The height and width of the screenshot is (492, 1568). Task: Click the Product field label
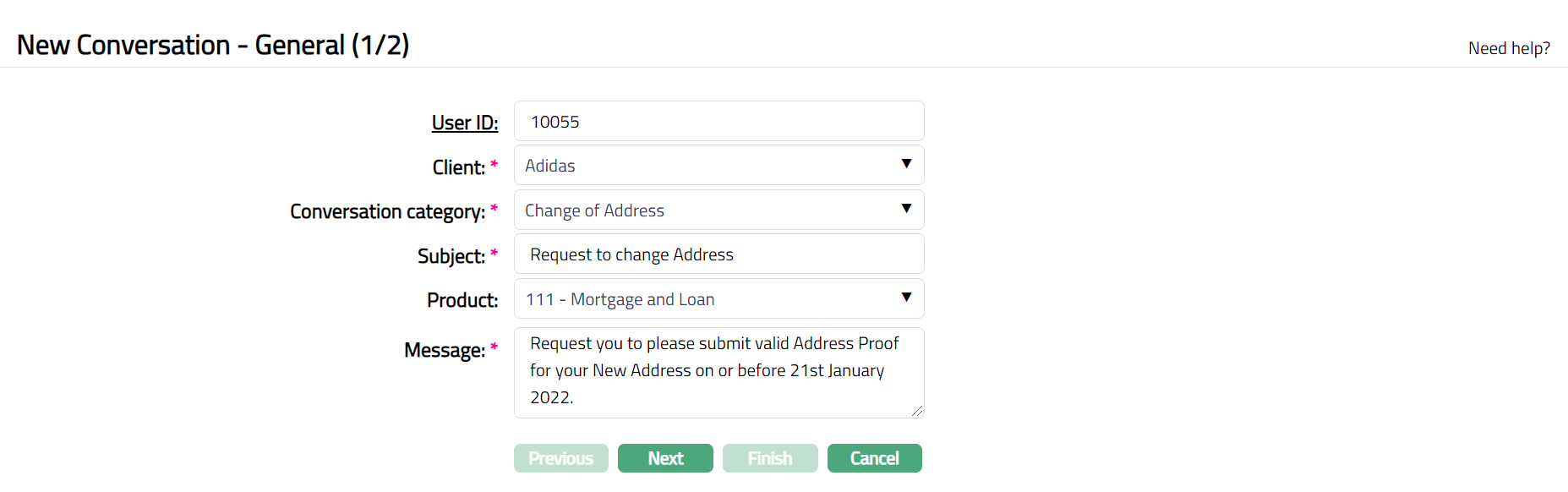pyautogui.click(x=462, y=300)
